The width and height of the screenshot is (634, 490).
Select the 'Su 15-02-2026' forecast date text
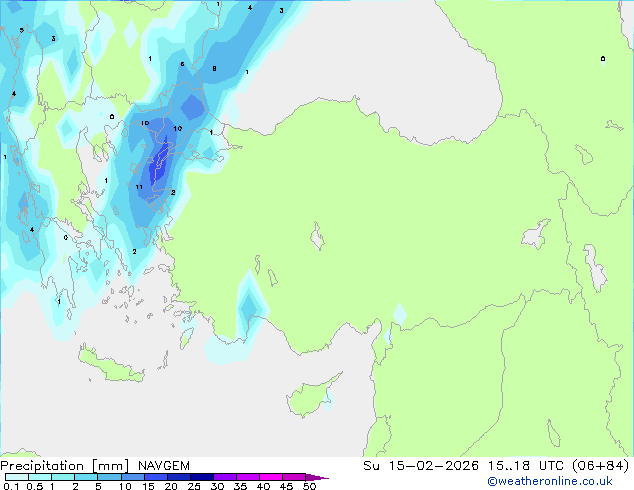pos(421,466)
